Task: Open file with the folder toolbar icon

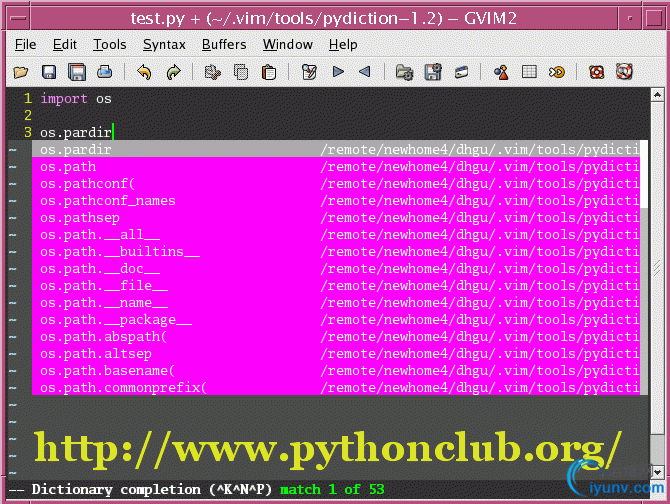Action: tap(21, 72)
